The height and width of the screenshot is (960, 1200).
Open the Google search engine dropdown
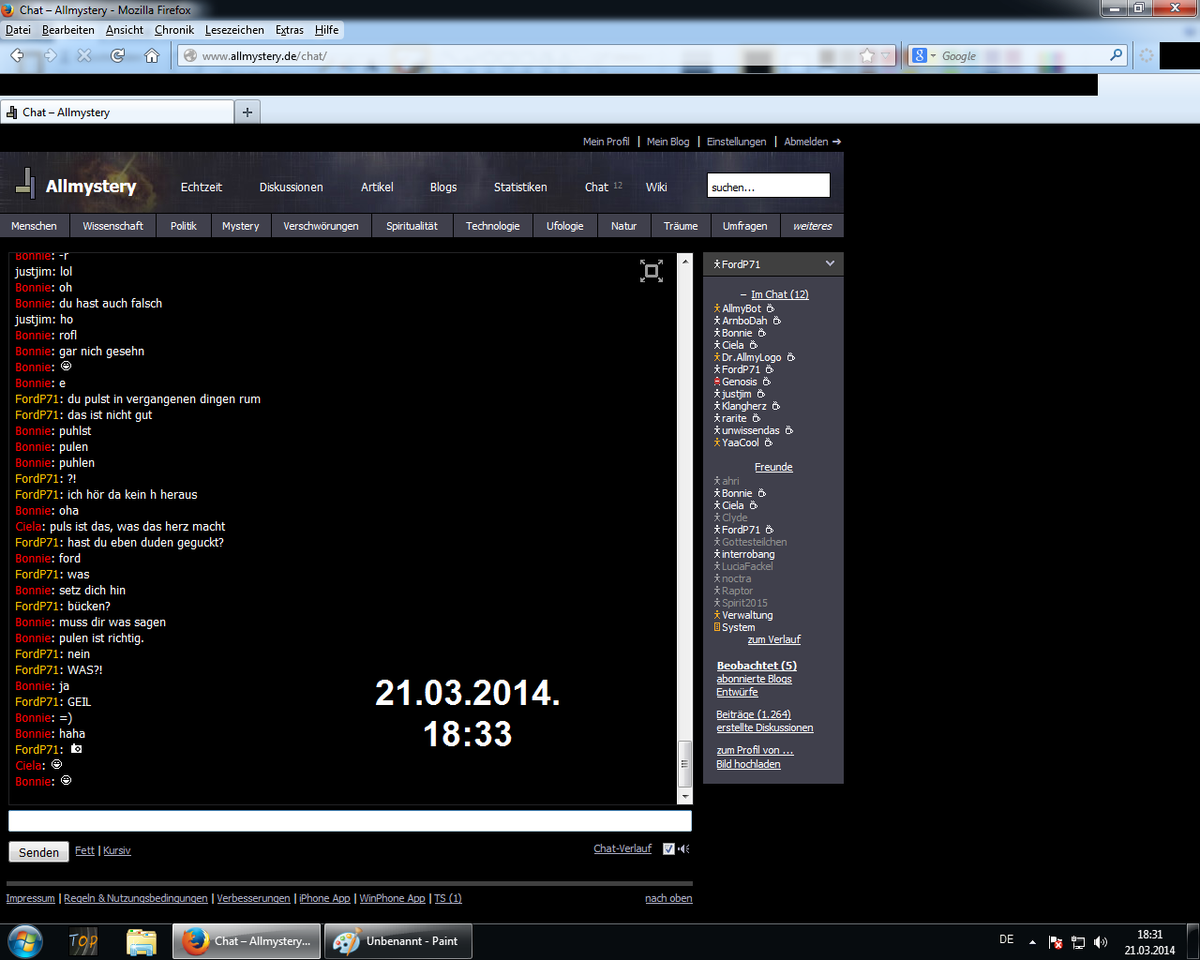point(925,56)
